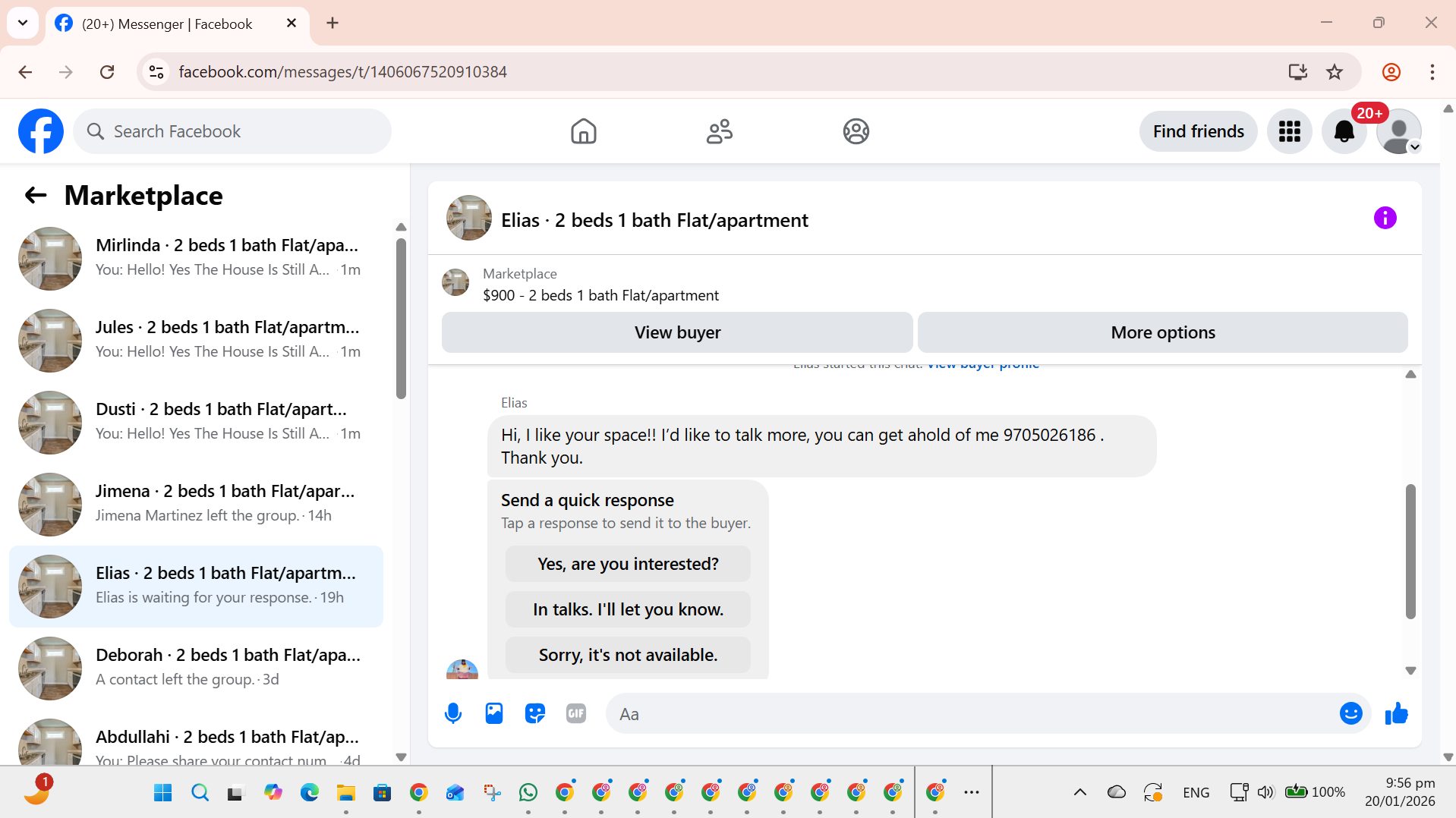This screenshot has height=818, width=1456.
Task: Open the Facebook menu grid icon
Action: pos(1289,131)
